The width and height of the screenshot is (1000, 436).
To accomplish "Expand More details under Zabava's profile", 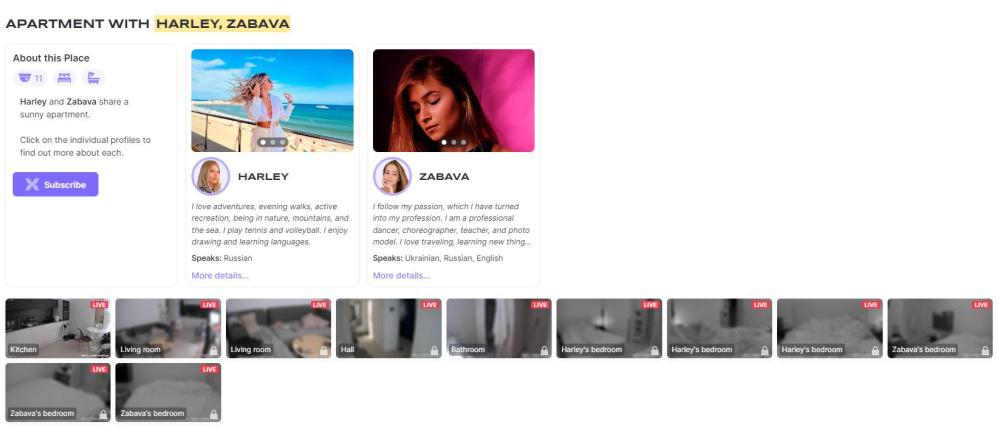I will 401,275.
